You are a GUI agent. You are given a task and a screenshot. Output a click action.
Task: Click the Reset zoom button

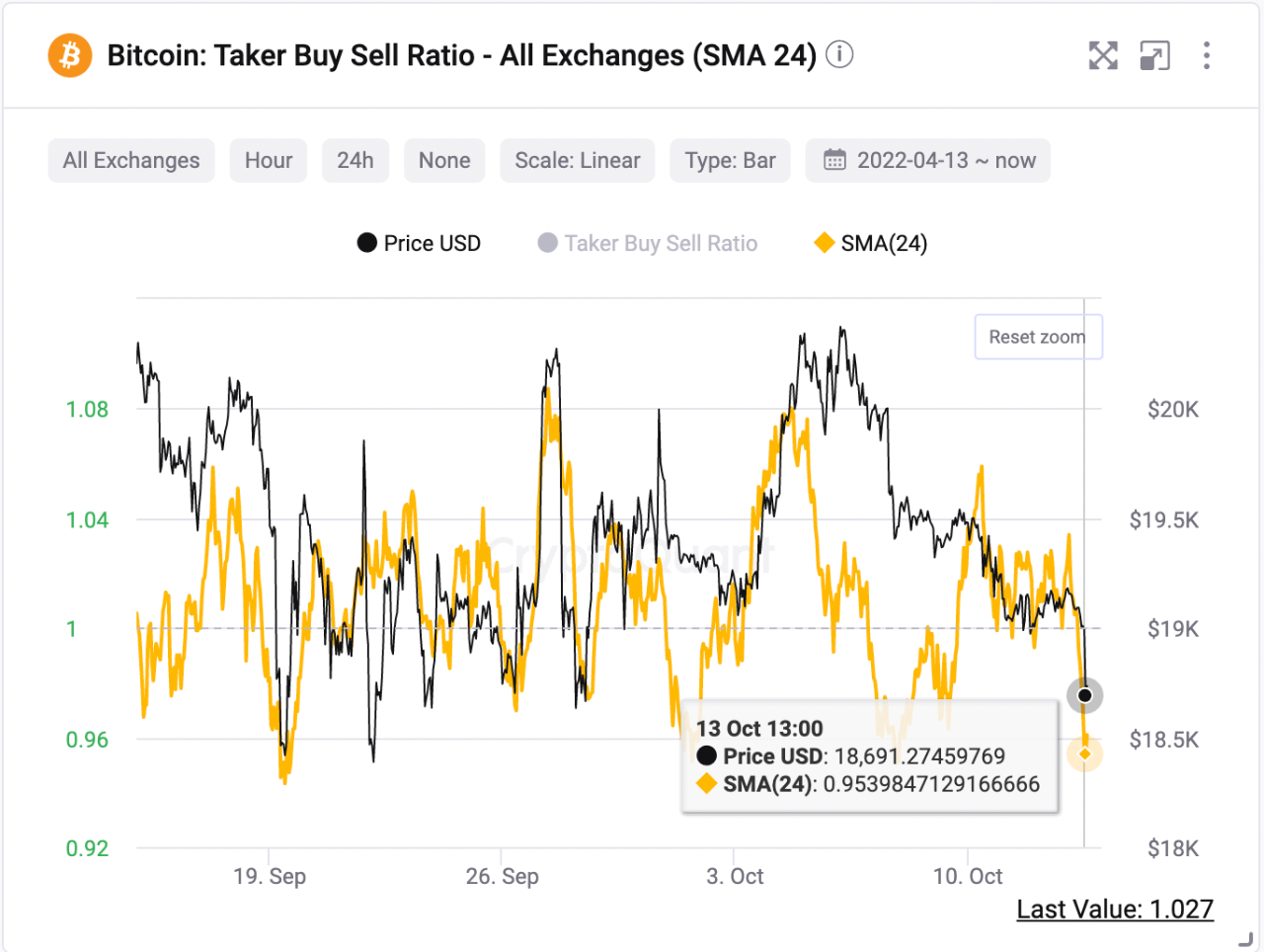tap(1038, 337)
